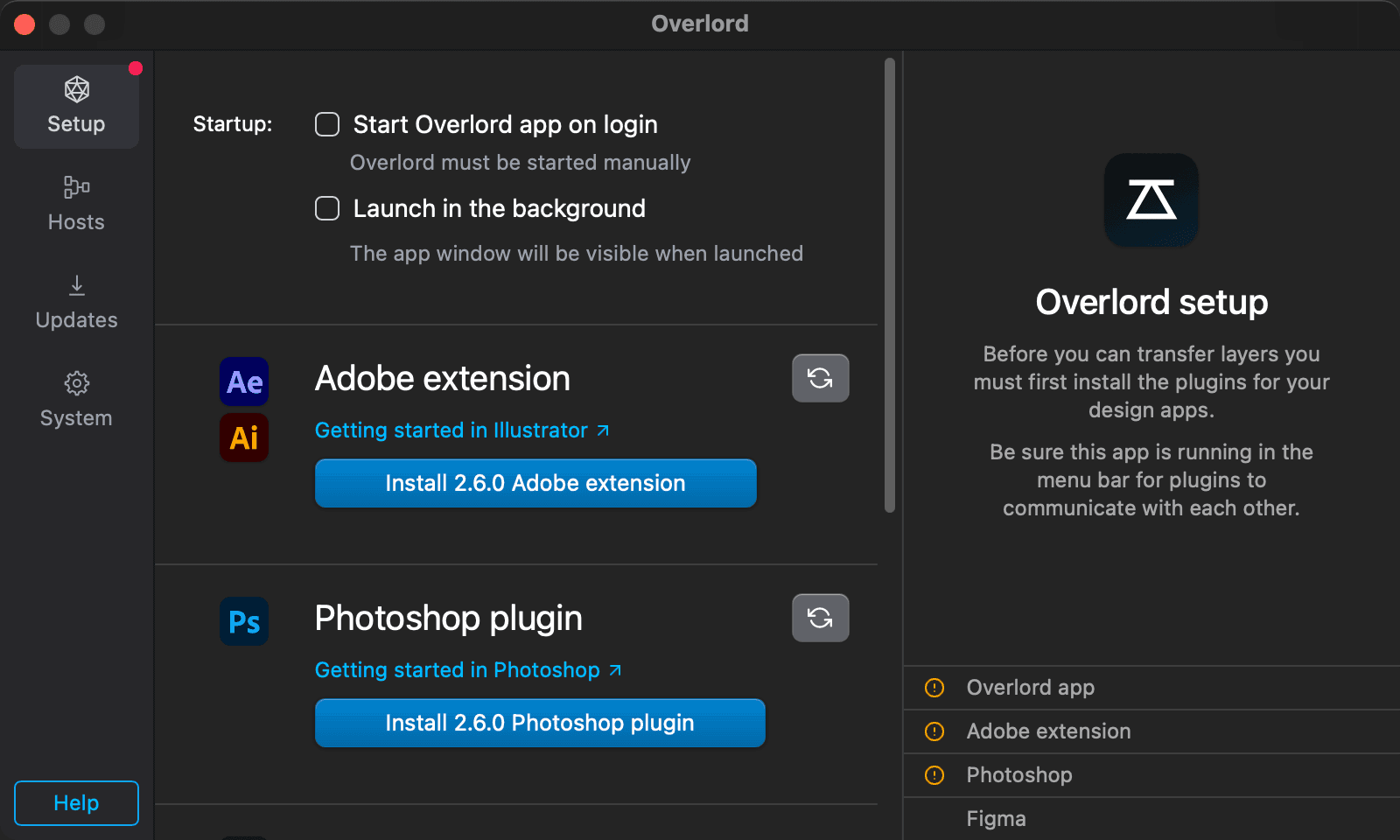The image size is (1400, 840).
Task: Click the Photoshop plugin heading
Action: click(449, 619)
